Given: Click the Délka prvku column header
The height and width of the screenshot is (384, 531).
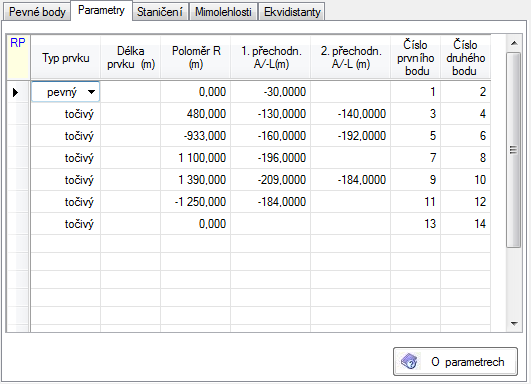Looking at the screenshot, I should tap(130, 57).
